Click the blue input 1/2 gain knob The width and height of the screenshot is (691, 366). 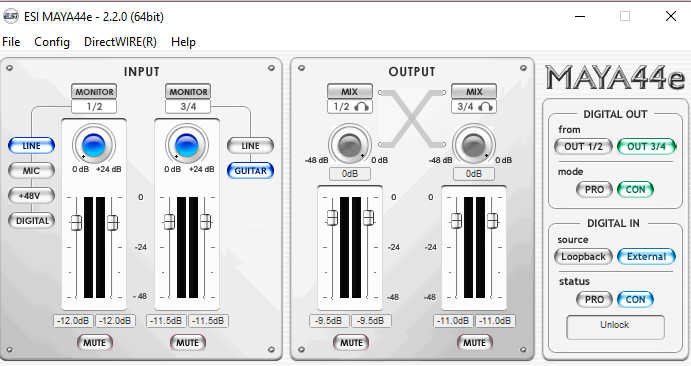pyautogui.click(x=93, y=145)
